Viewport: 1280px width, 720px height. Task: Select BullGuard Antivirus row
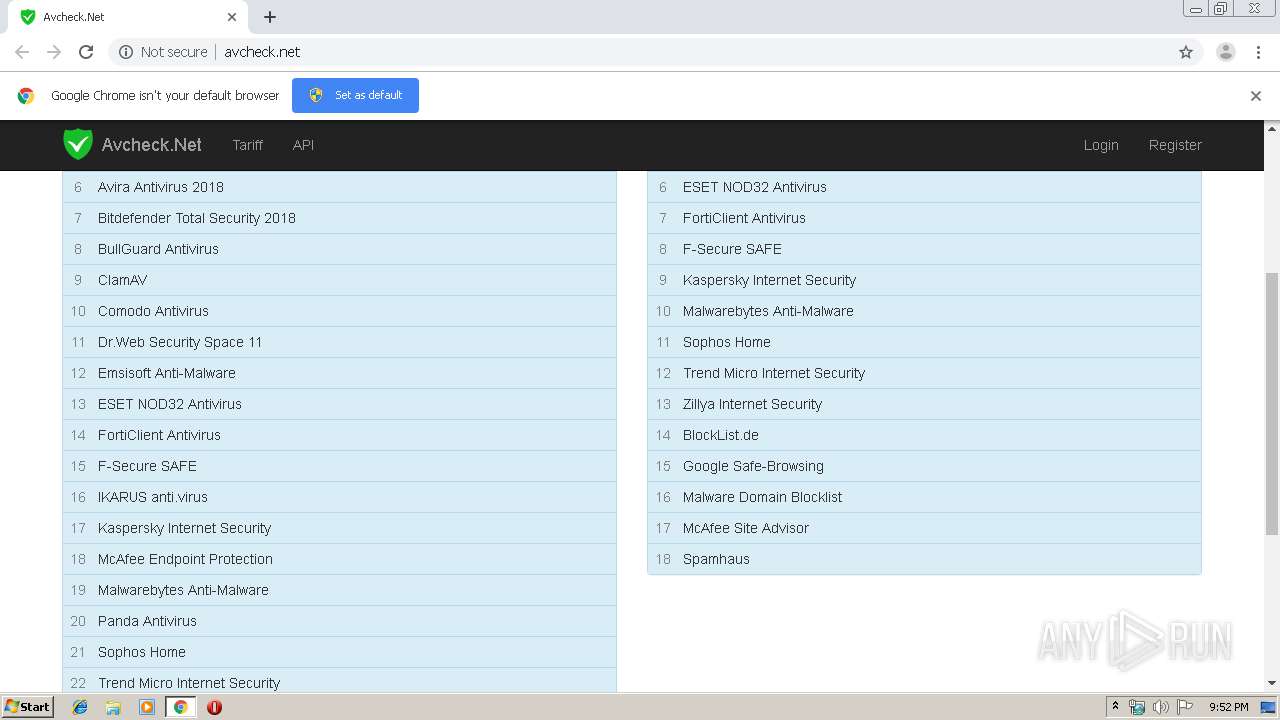tap(339, 249)
